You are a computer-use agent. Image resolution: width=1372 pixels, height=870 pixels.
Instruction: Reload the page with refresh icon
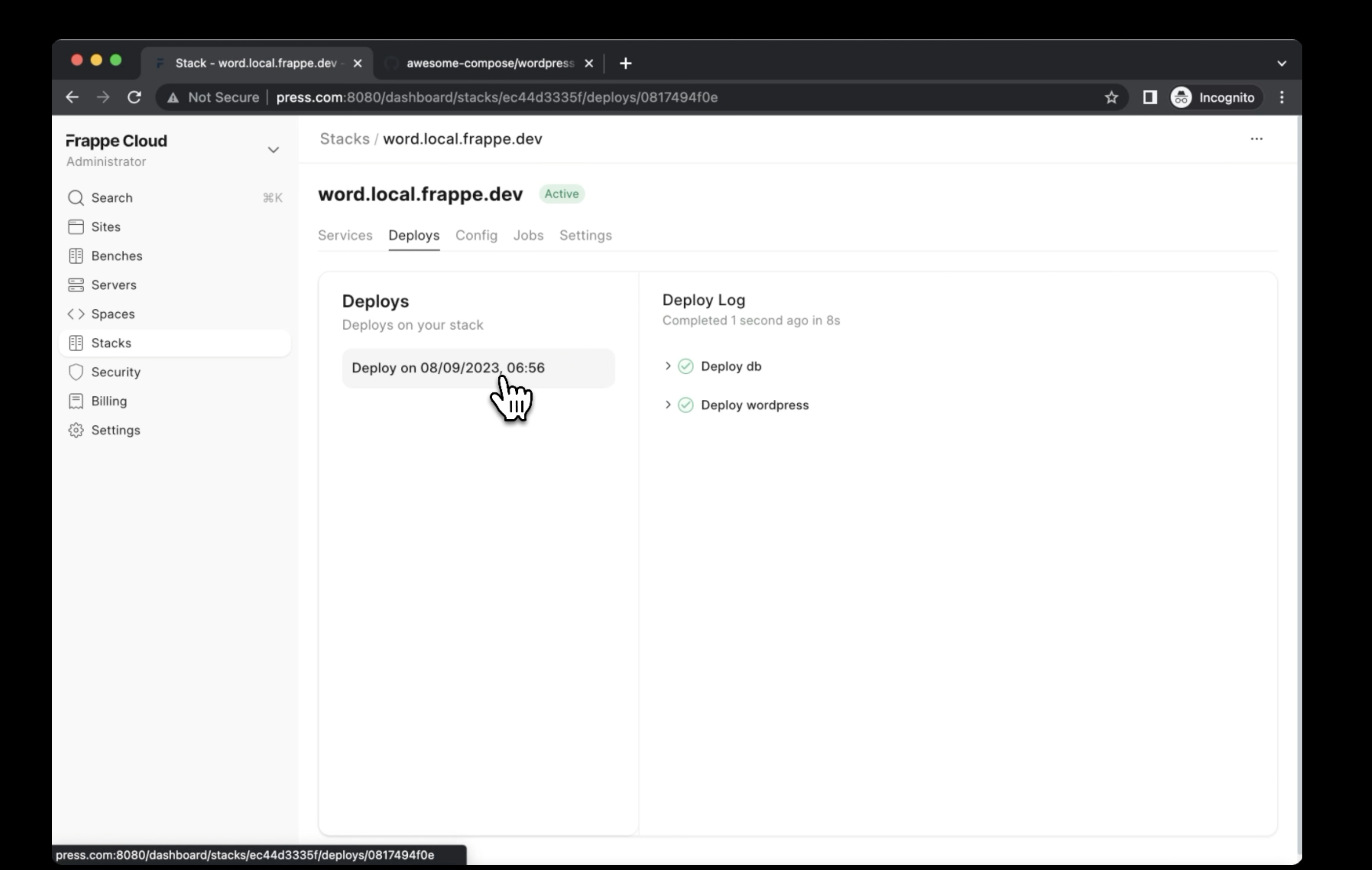(x=134, y=97)
